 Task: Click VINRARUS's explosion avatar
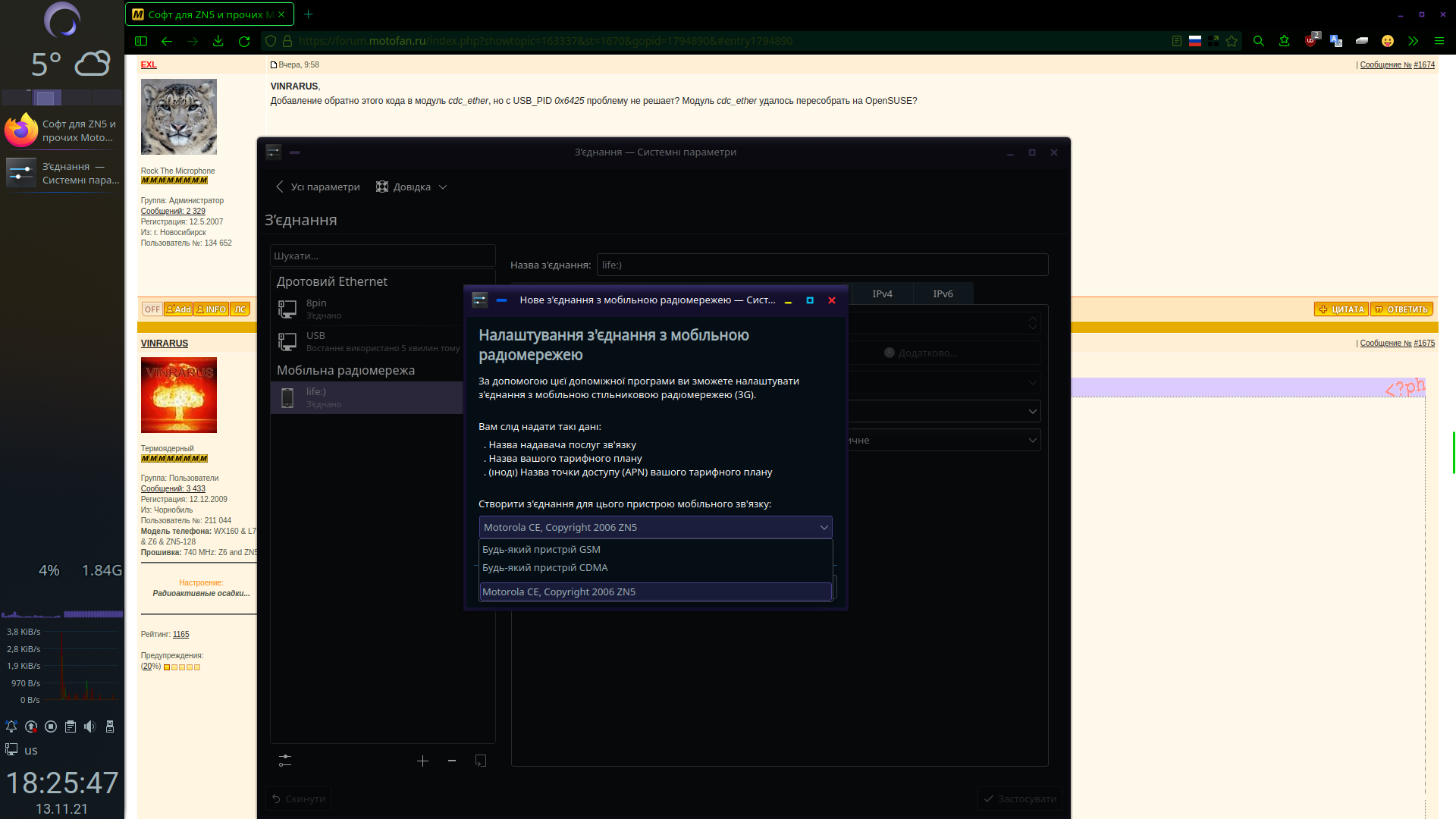[x=178, y=395]
